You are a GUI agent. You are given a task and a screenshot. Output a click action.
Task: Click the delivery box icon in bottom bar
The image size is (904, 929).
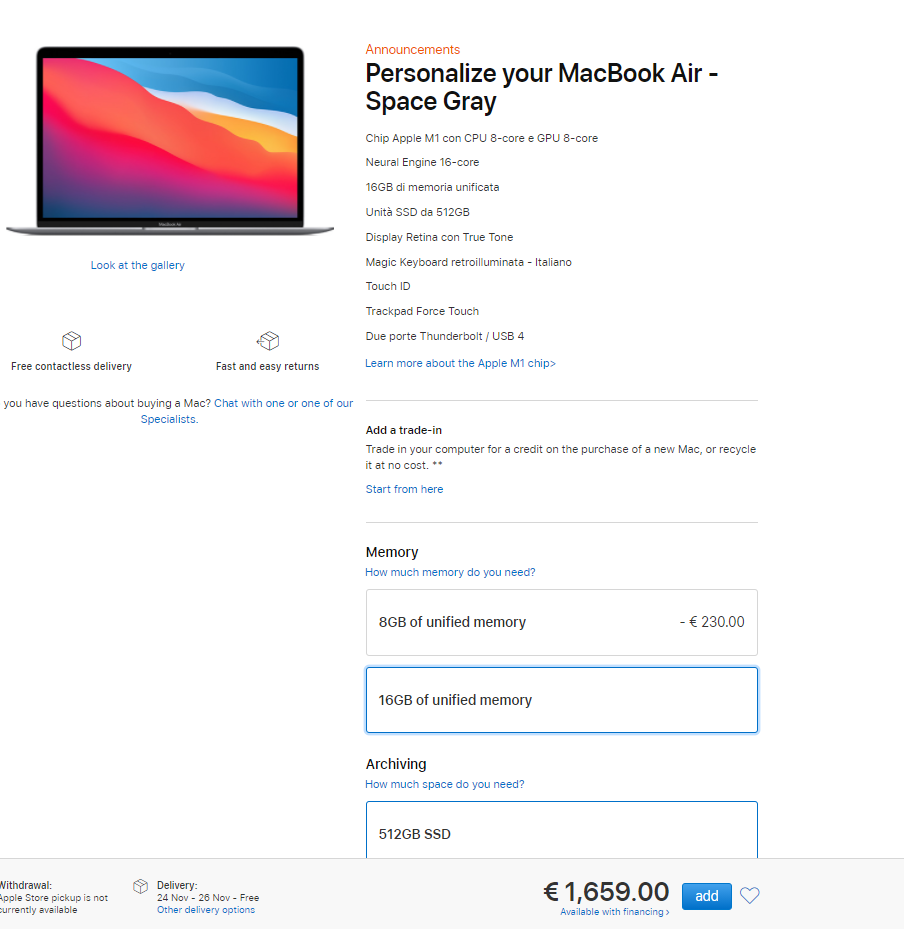tap(140, 886)
